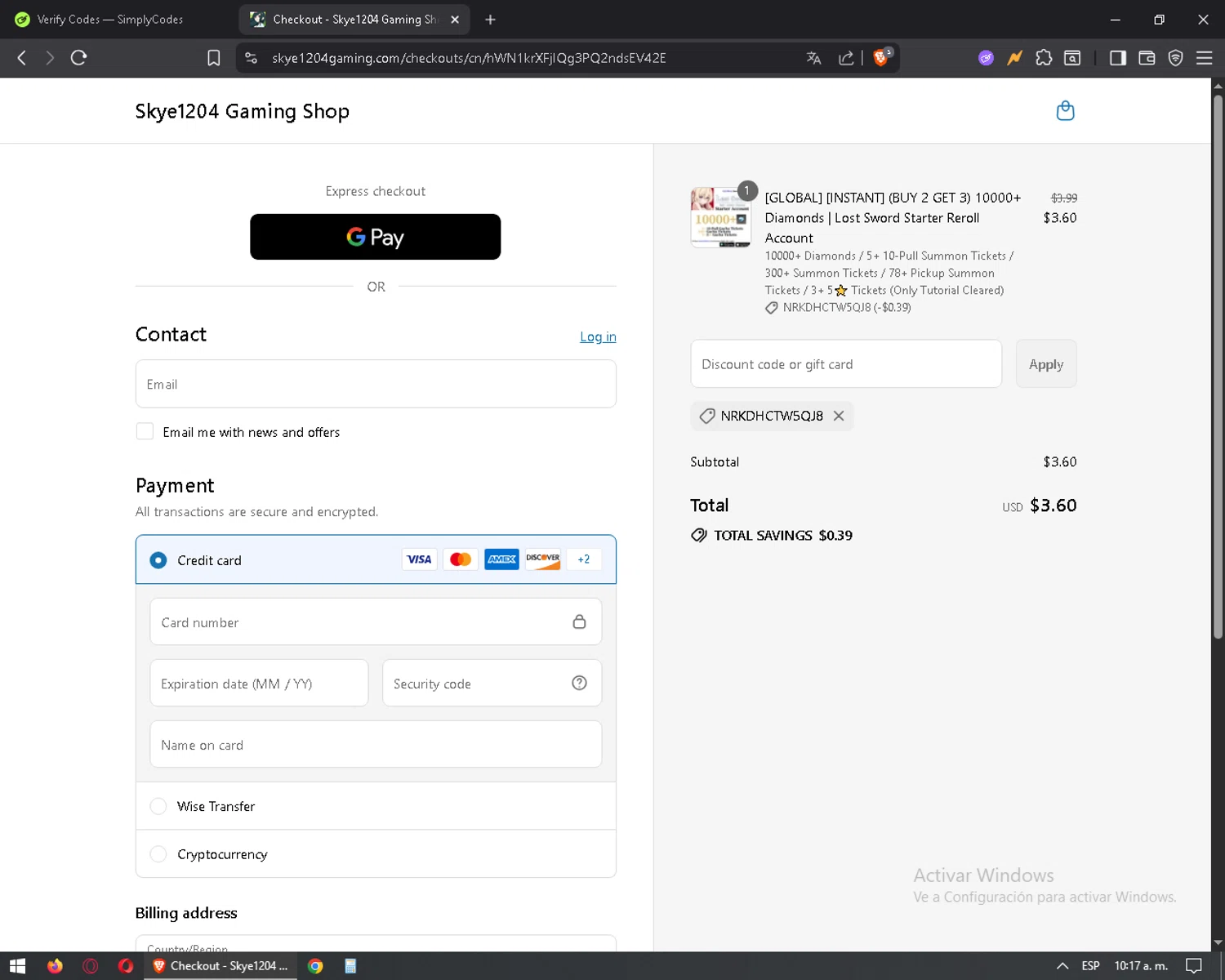This screenshot has height=980, width=1225.
Task: Open the Brave Wallet icon
Action: click(x=1147, y=58)
